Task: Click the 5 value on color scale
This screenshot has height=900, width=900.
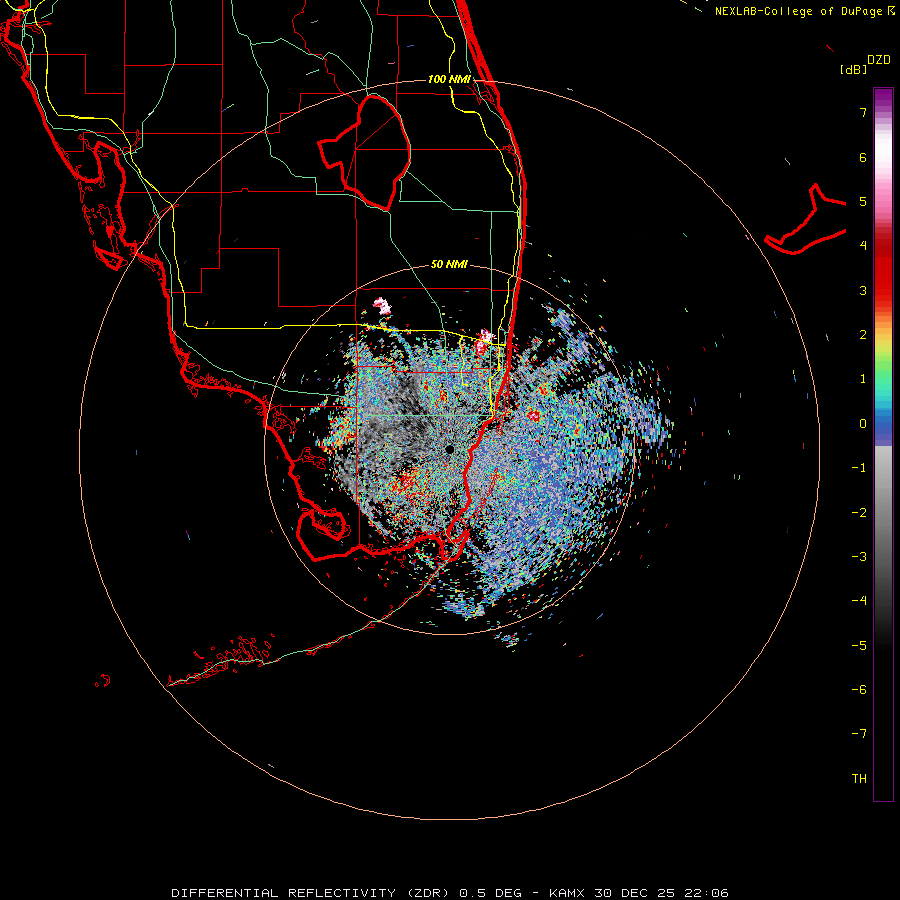Action: pyautogui.click(x=863, y=201)
